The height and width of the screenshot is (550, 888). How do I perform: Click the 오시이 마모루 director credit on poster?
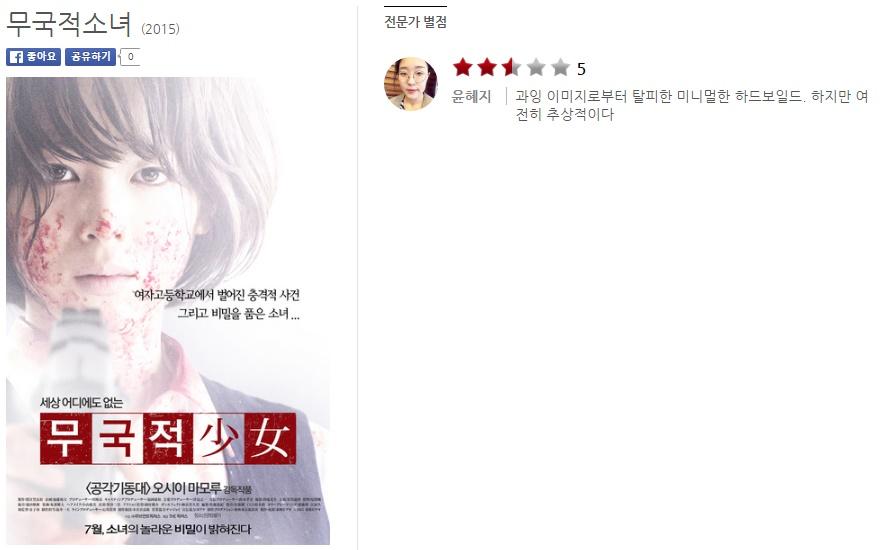186,488
